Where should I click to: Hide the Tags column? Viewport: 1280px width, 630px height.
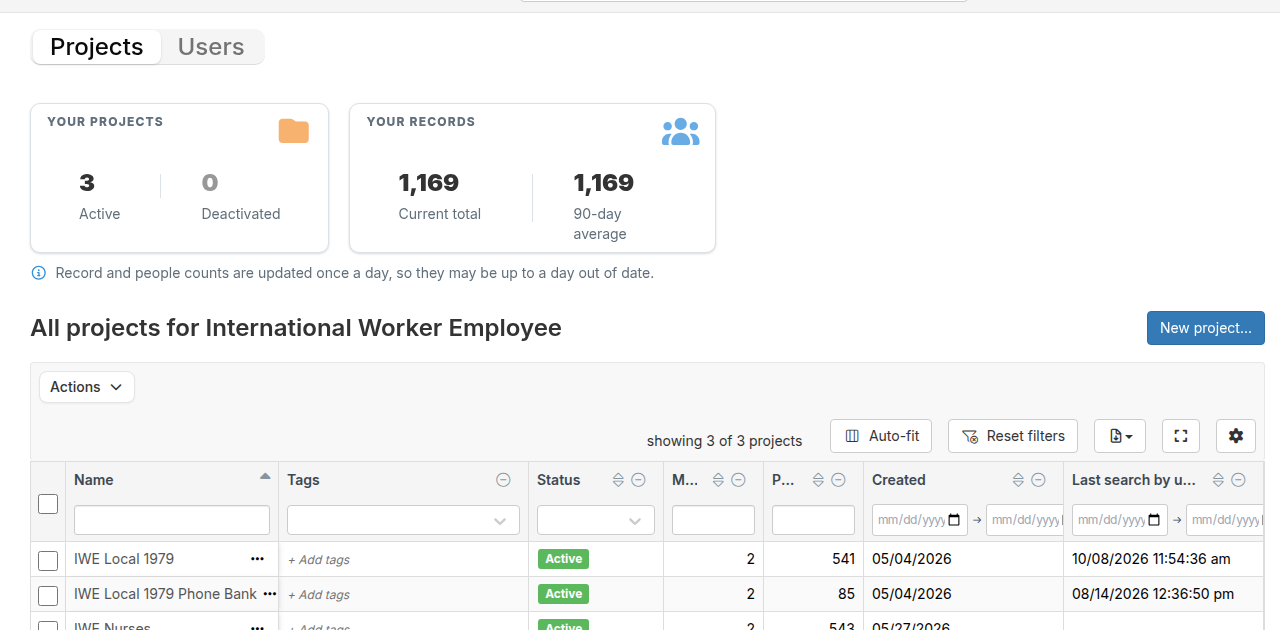click(x=504, y=480)
